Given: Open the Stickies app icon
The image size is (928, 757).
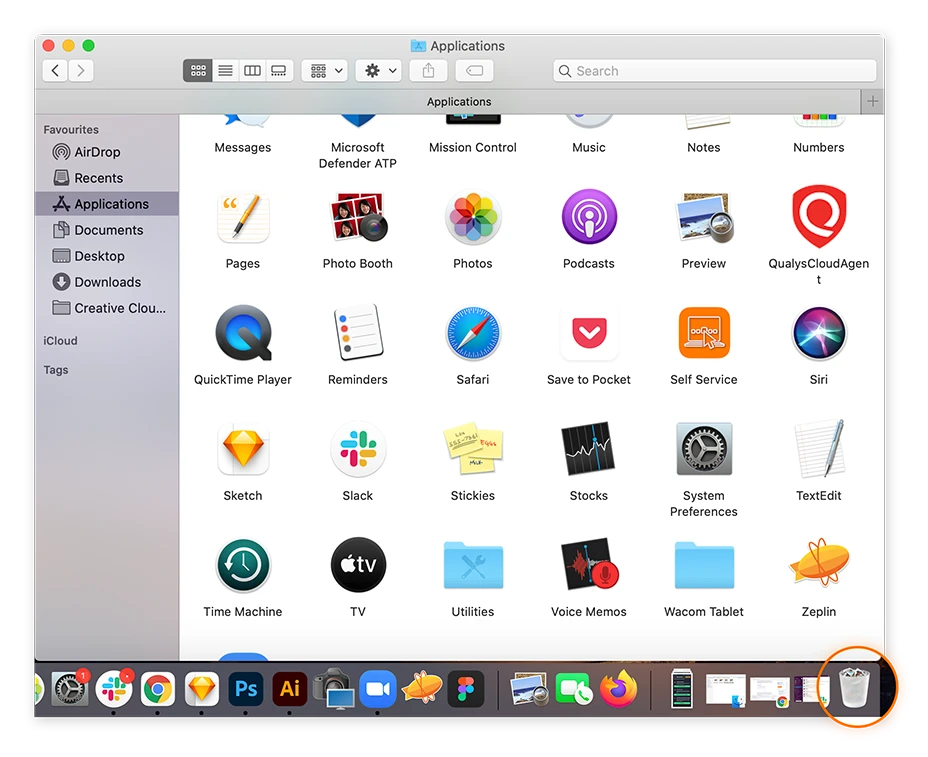Looking at the screenshot, I should pos(472,449).
